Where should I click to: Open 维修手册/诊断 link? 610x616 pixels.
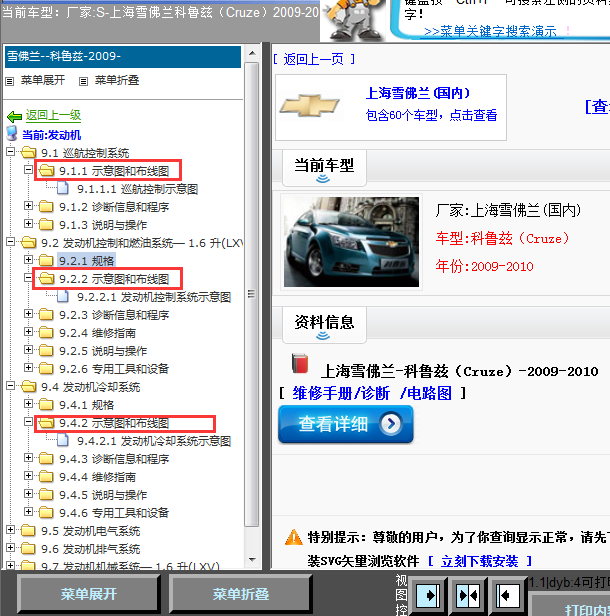341,393
